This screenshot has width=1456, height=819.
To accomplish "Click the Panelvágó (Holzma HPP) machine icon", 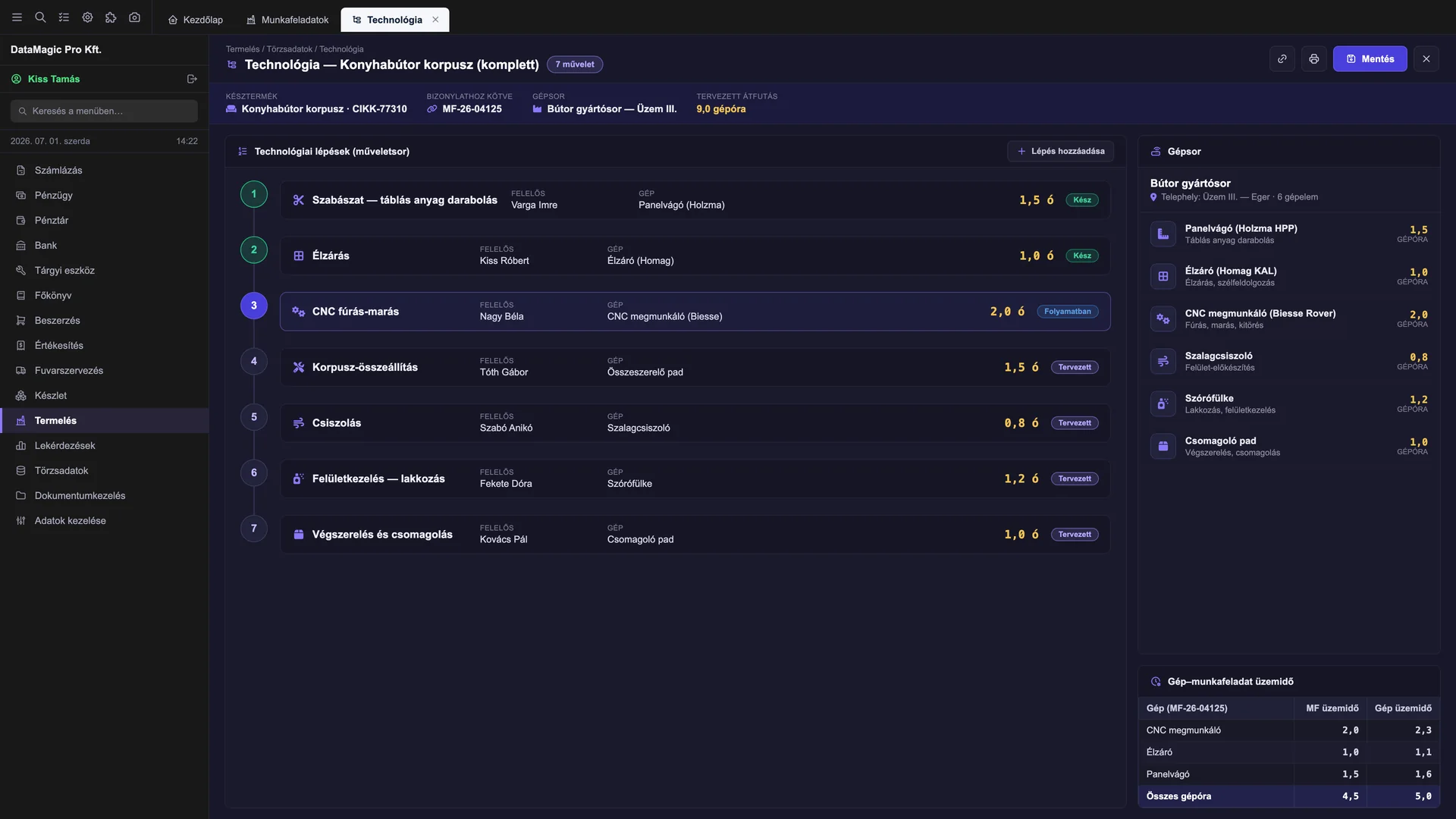I will (x=1163, y=234).
